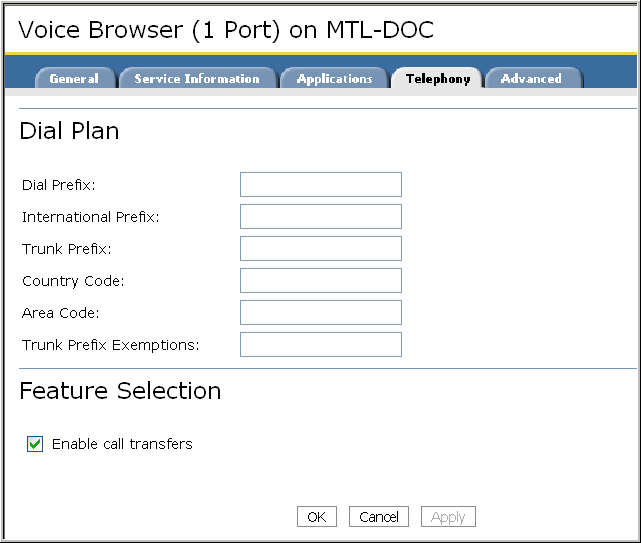The image size is (641, 543).
Task: Go to the Applications tab
Action: tap(334, 79)
